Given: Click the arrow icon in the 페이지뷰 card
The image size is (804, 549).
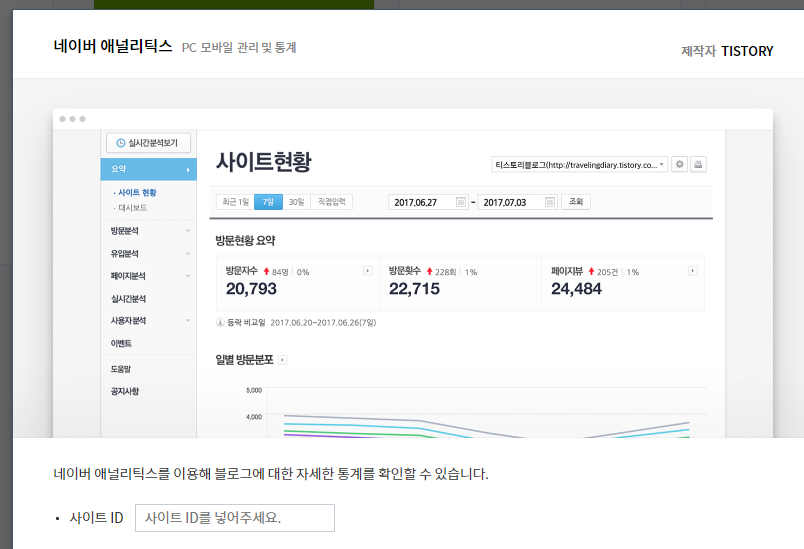Looking at the screenshot, I should tap(693, 271).
